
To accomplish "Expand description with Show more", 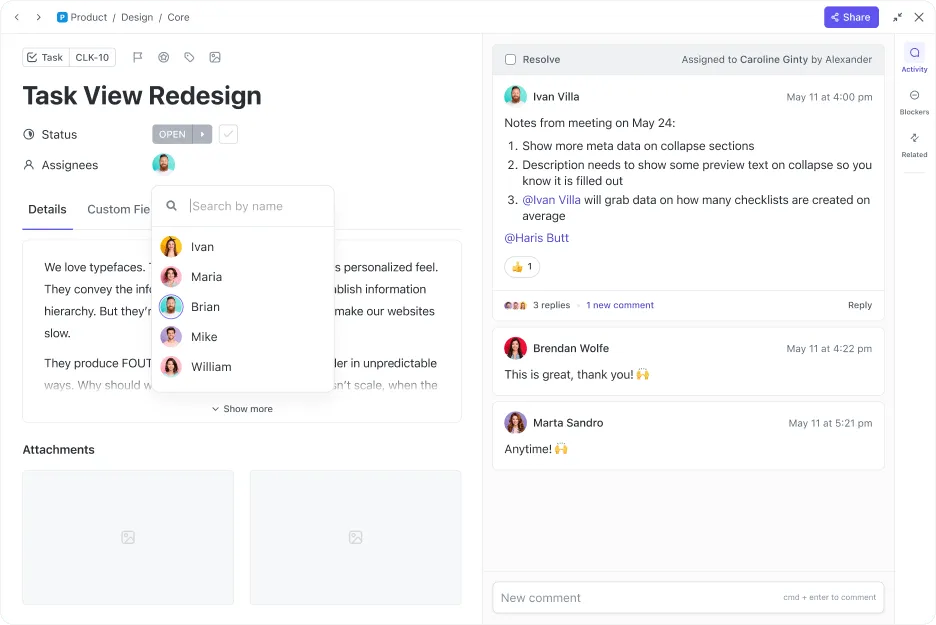I will click(242, 409).
